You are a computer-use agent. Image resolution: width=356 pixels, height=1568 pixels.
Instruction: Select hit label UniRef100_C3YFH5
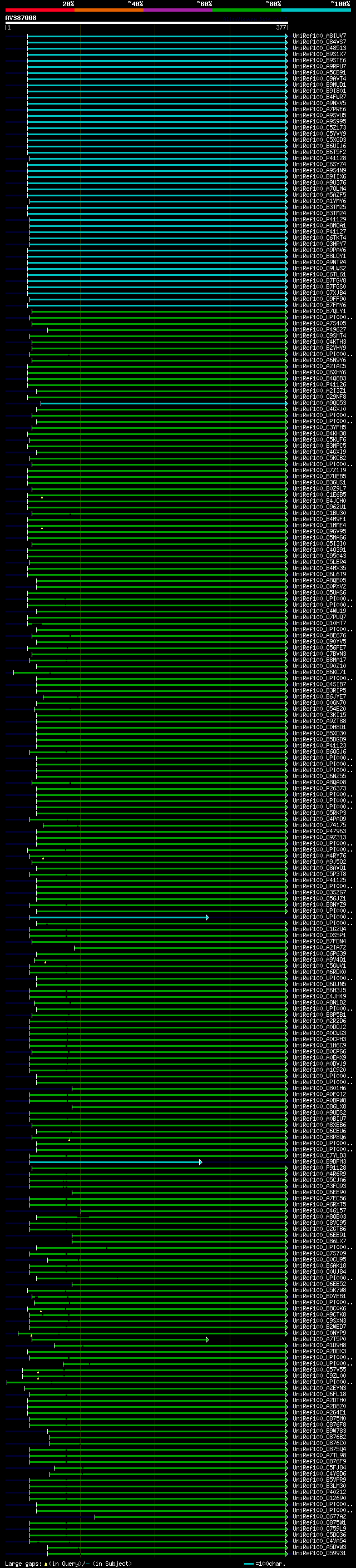pyautogui.click(x=319, y=427)
